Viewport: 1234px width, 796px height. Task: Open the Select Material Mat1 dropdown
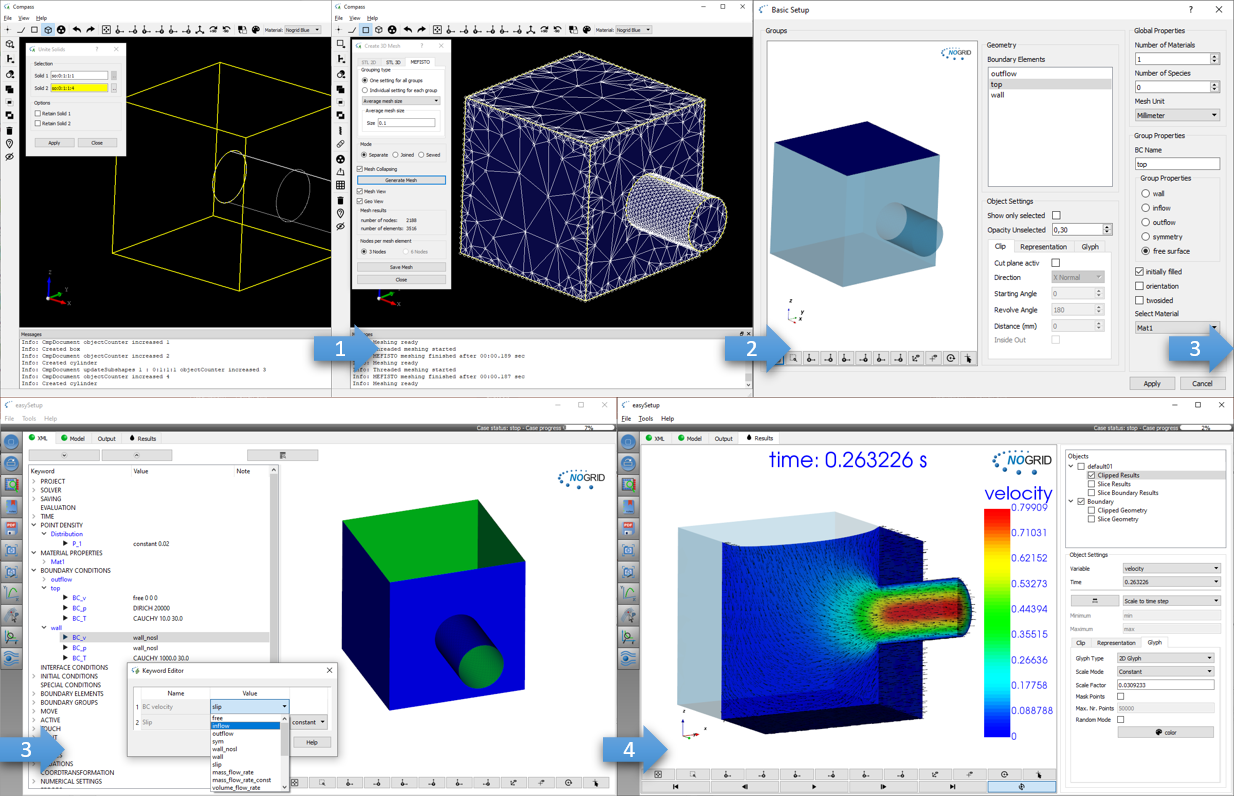[x=1177, y=328]
